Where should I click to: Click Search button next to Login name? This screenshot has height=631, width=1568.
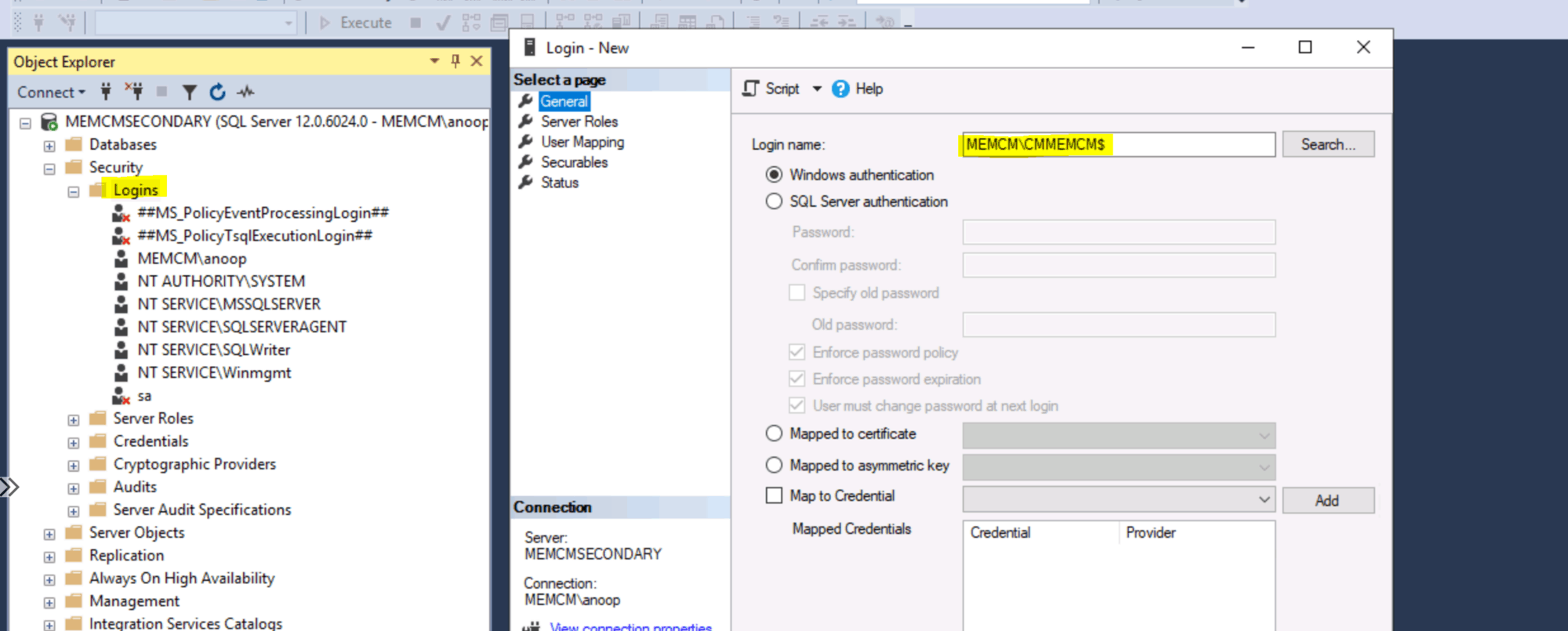tap(1328, 144)
